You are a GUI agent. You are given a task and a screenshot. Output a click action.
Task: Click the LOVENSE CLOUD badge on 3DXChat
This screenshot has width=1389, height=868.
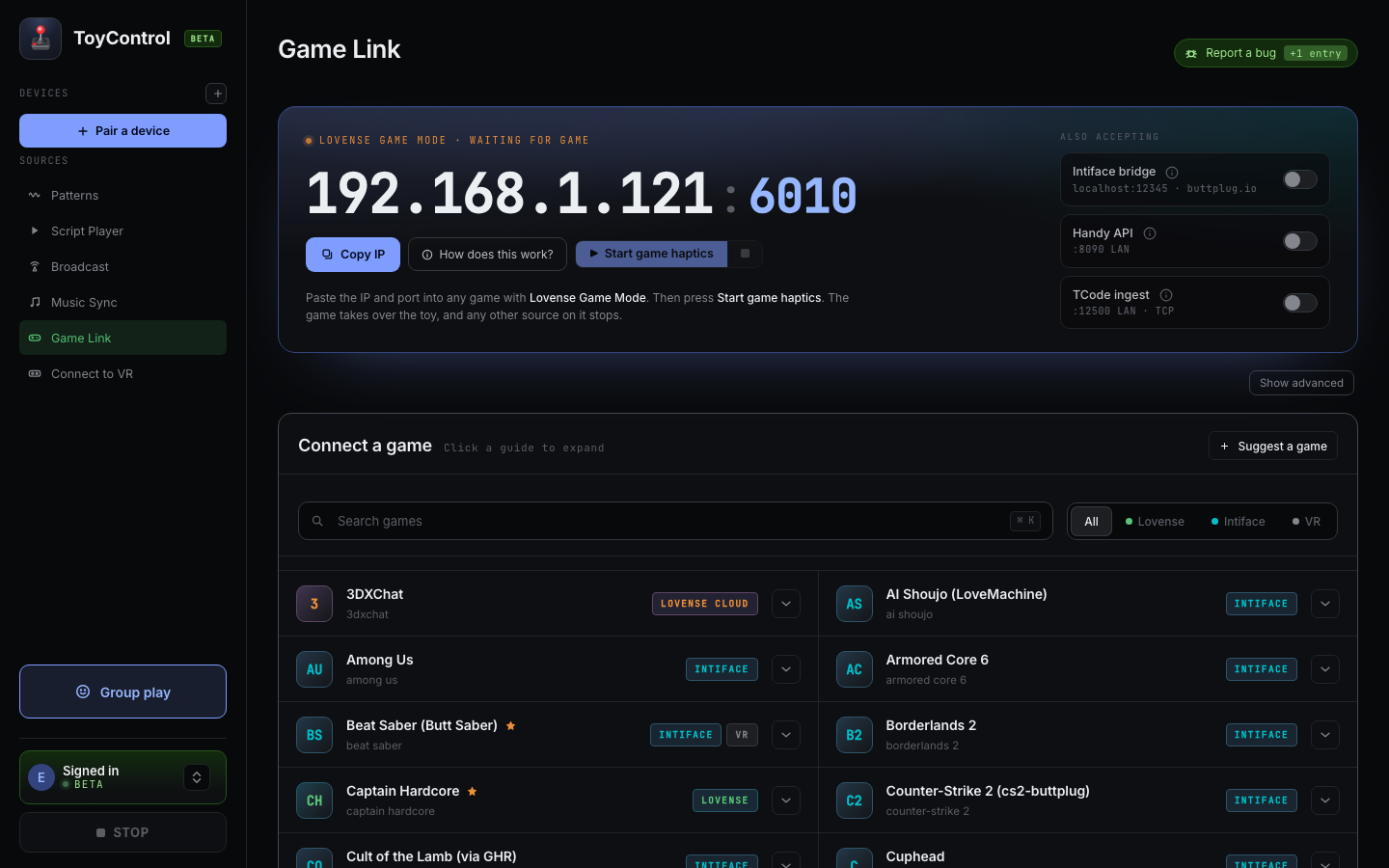(705, 604)
